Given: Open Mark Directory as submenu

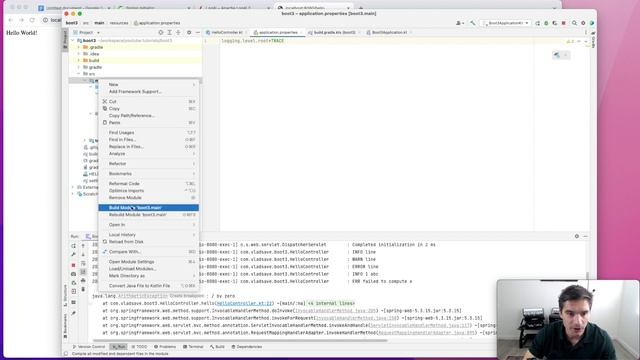Looking at the screenshot, I should pyautogui.click(x=149, y=276).
